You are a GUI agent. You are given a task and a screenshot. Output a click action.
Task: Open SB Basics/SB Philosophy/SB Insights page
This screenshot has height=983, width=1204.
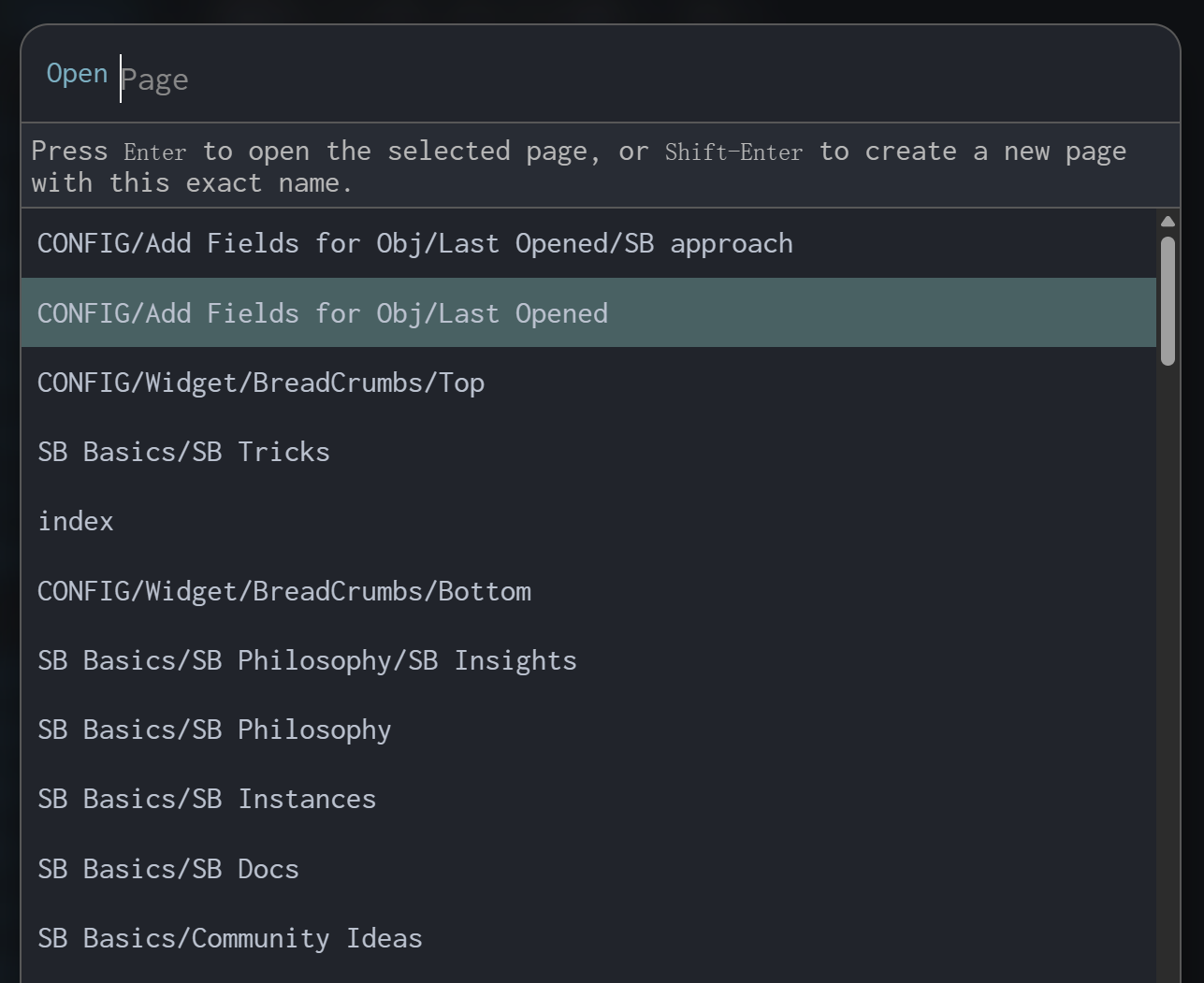point(307,661)
